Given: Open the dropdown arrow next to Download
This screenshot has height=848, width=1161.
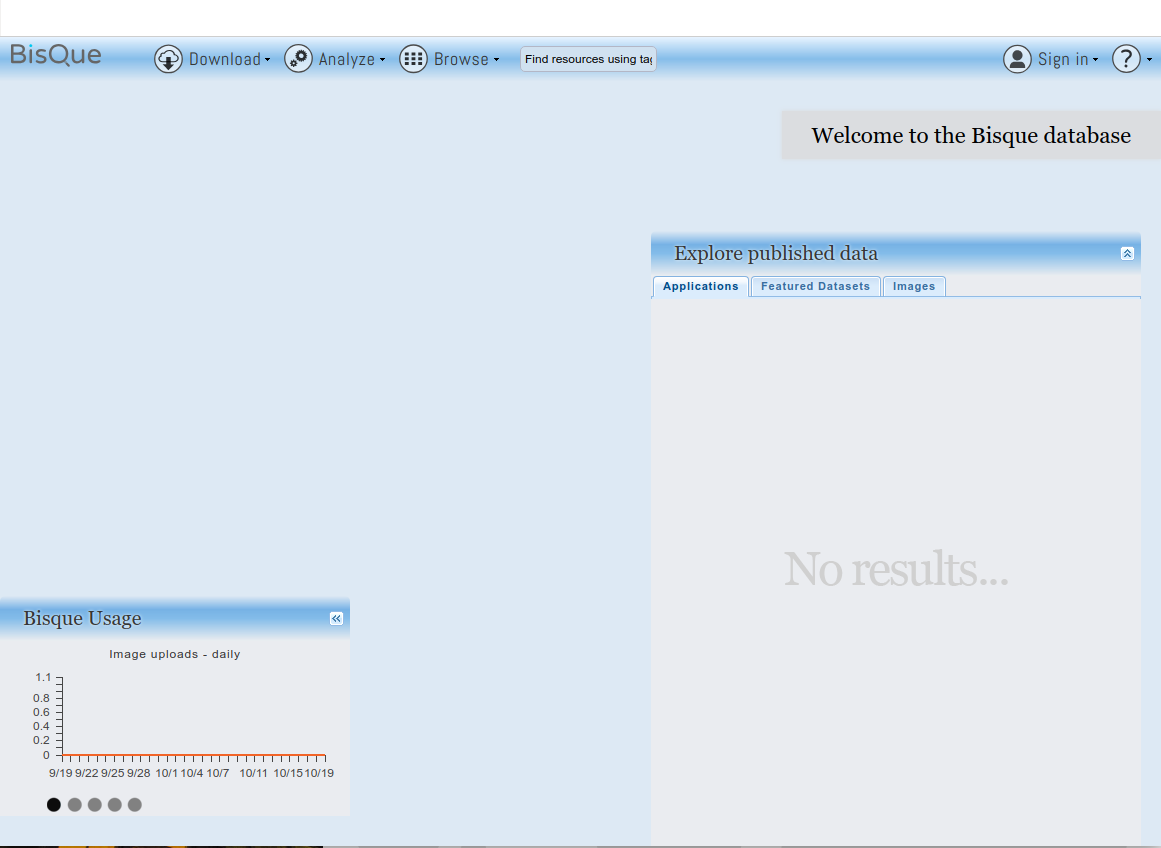Looking at the screenshot, I should pyautogui.click(x=268, y=60).
